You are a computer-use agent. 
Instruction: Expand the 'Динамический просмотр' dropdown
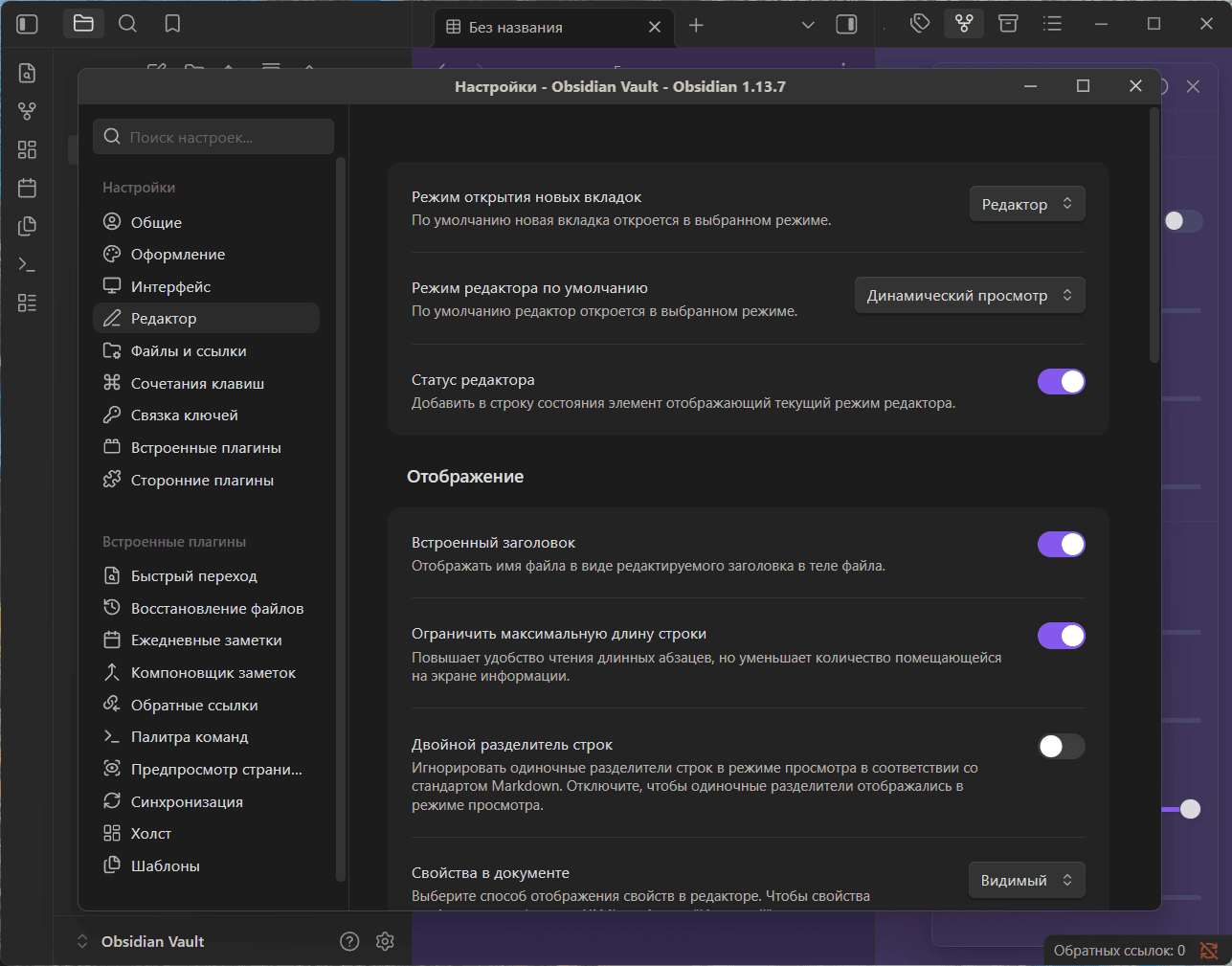(x=970, y=296)
